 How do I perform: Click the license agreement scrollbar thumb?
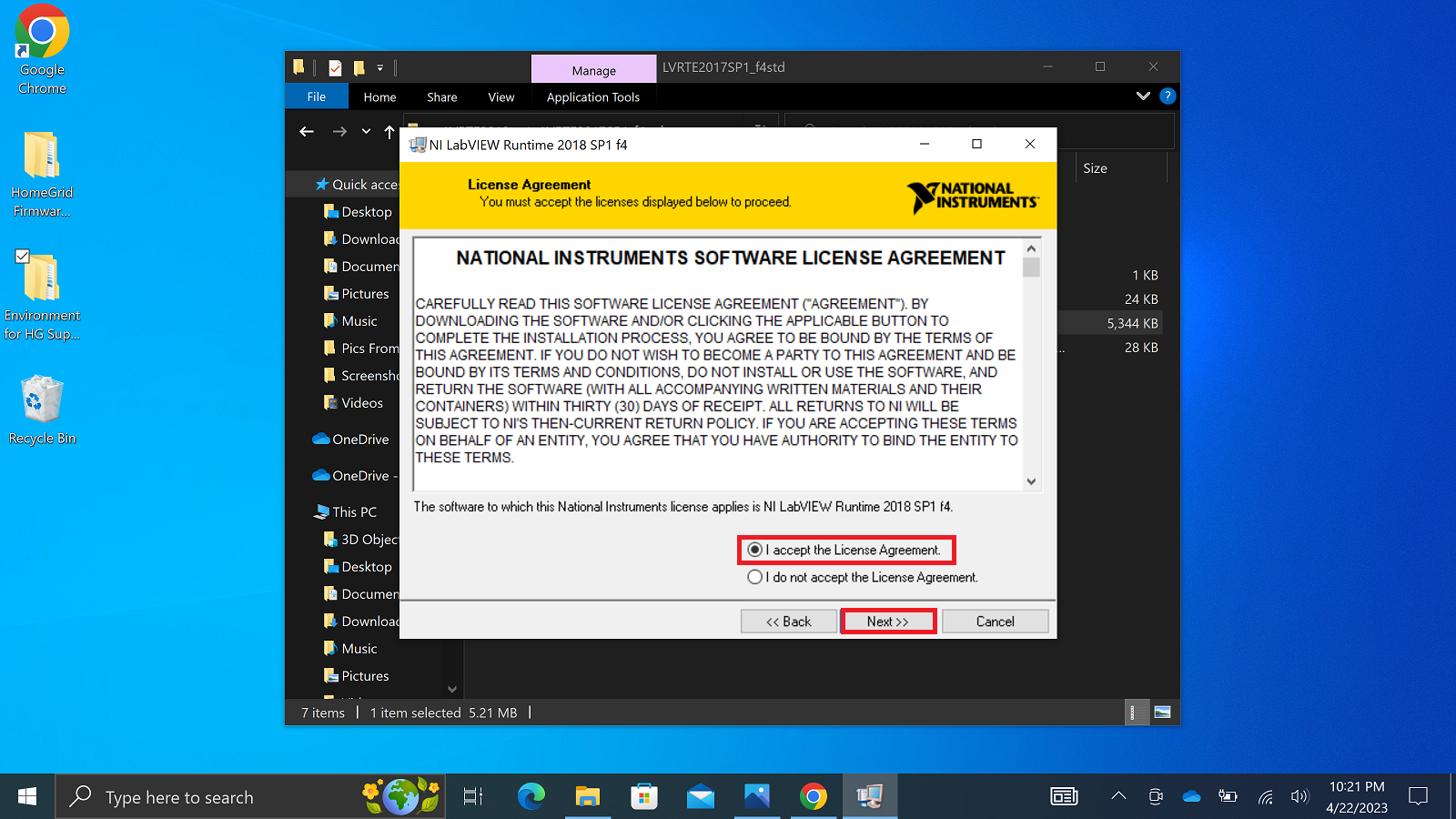tap(1031, 267)
